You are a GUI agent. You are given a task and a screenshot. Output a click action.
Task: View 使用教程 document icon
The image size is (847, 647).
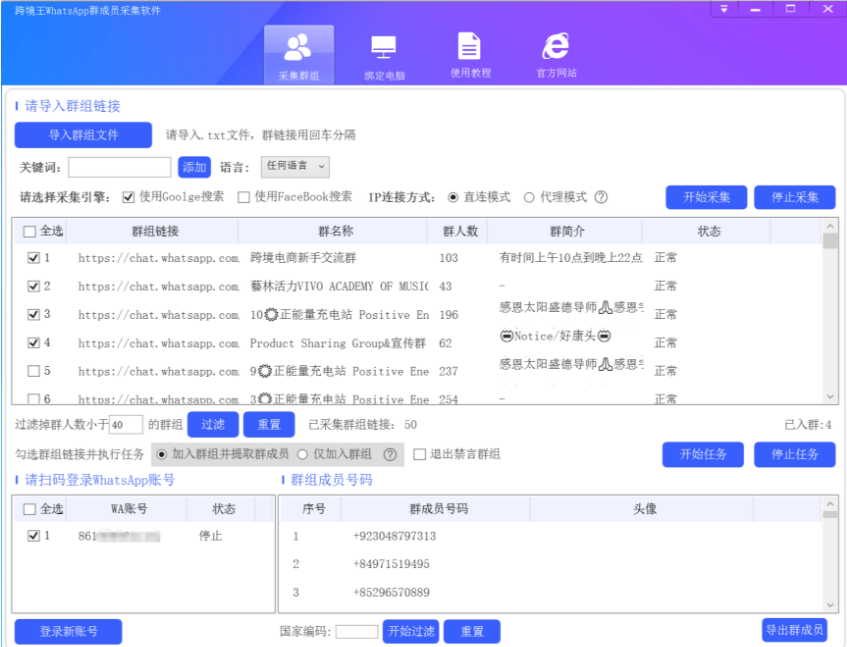pyautogui.click(x=468, y=45)
